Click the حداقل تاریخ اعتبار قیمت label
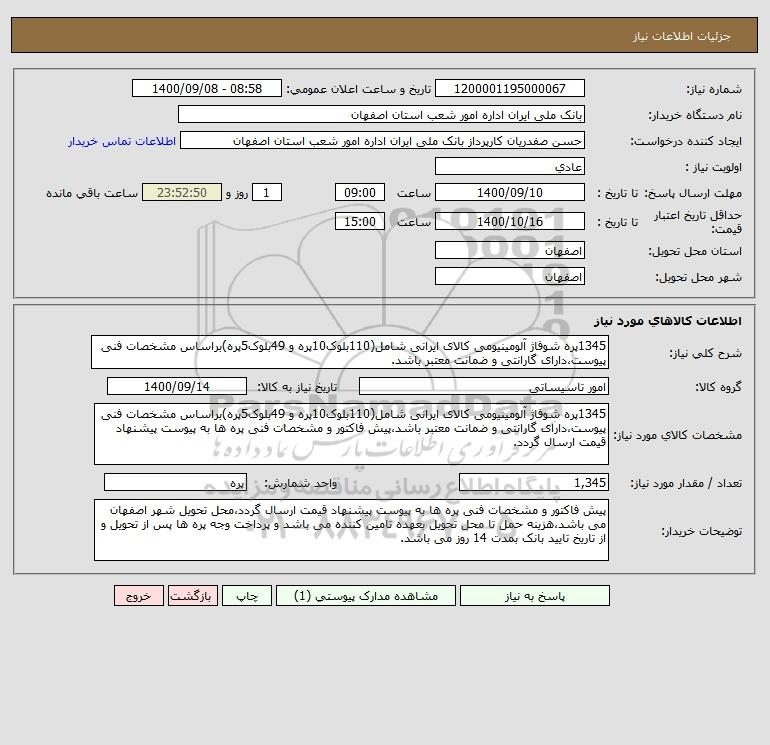This screenshot has height=745, width=770. tap(697, 222)
